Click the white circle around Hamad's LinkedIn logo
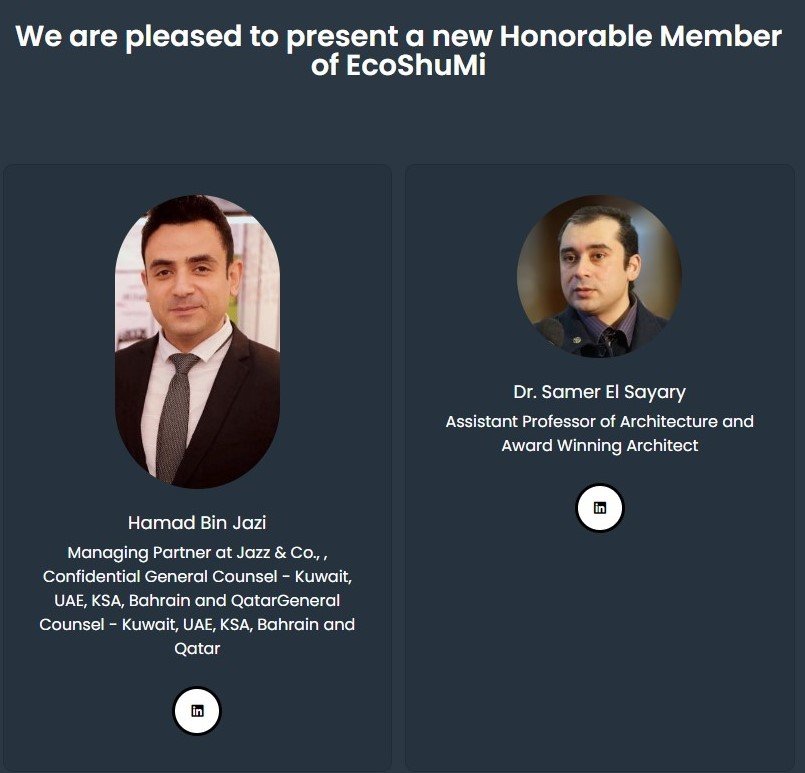 click(x=197, y=710)
